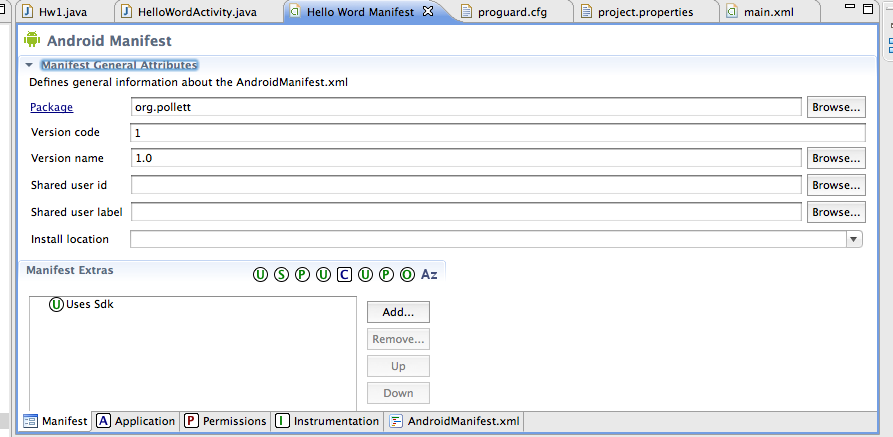Switch to the Permissions bottom tab
The height and width of the screenshot is (437, 893).
[x=226, y=421]
